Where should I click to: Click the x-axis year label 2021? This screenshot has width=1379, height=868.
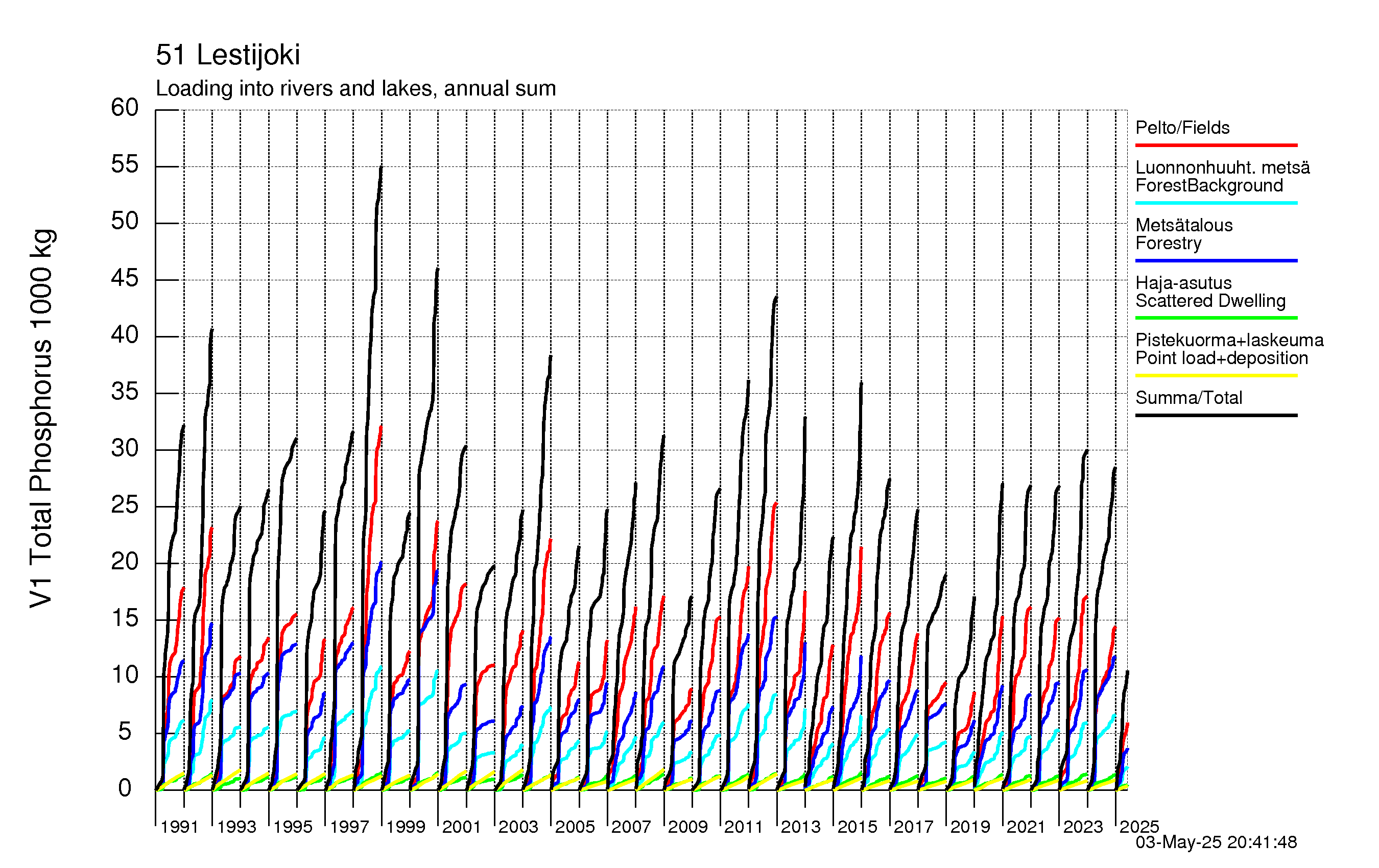[x=1026, y=827]
